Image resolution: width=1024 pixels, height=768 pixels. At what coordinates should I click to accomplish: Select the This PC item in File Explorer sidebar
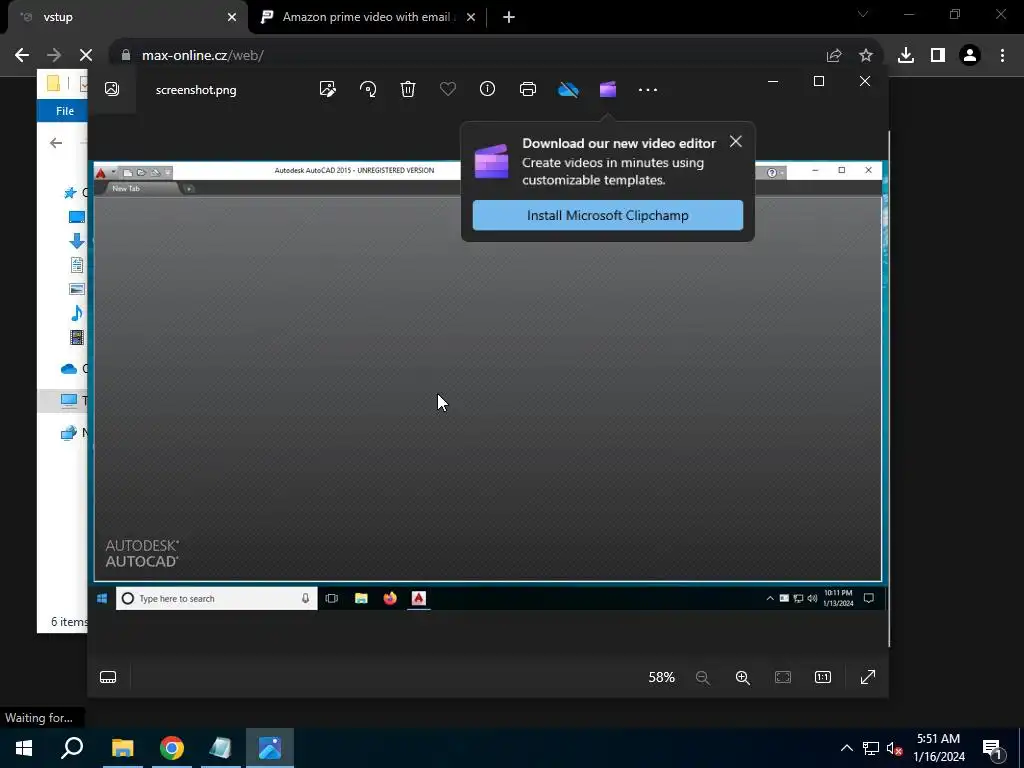(69, 400)
